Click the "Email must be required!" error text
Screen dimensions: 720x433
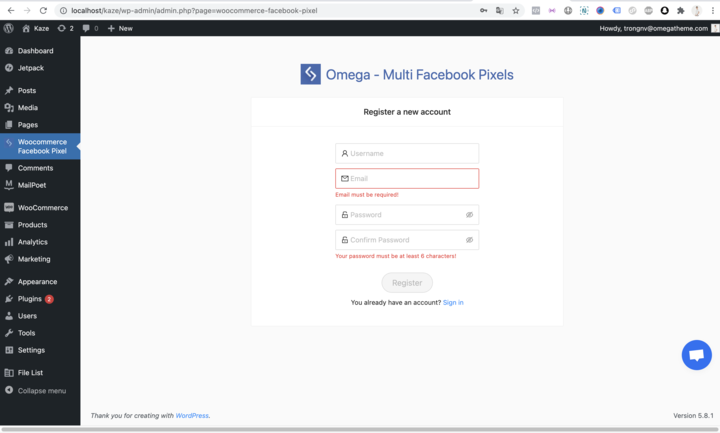(367, 195)
